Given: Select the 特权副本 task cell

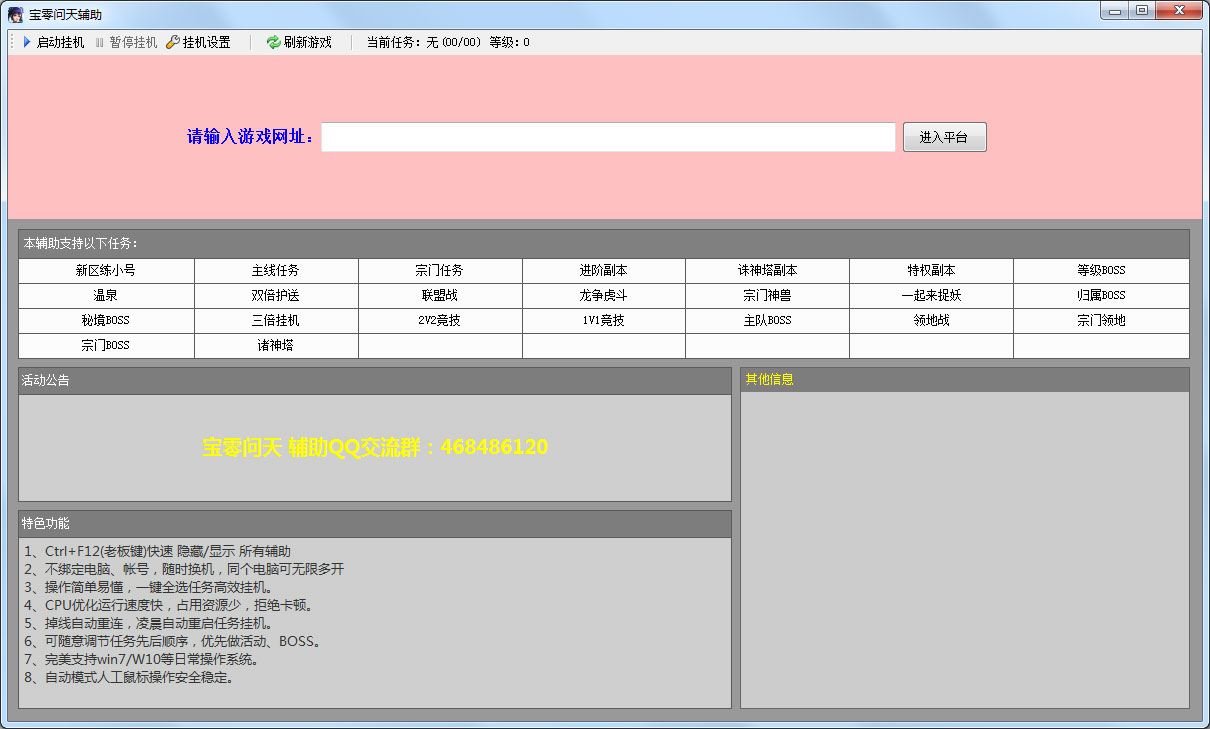Looking at the screenshot, I should click(932, 271).
